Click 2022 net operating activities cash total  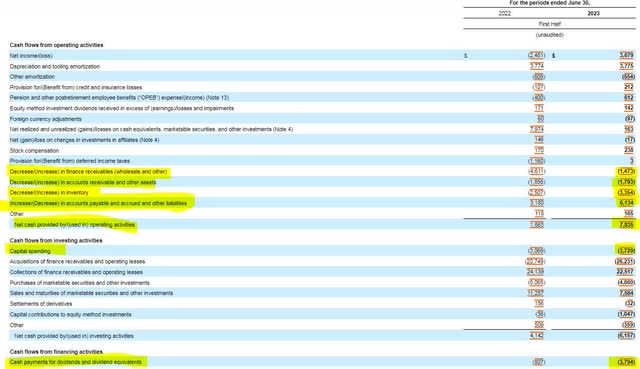click(x=537, y=225)
